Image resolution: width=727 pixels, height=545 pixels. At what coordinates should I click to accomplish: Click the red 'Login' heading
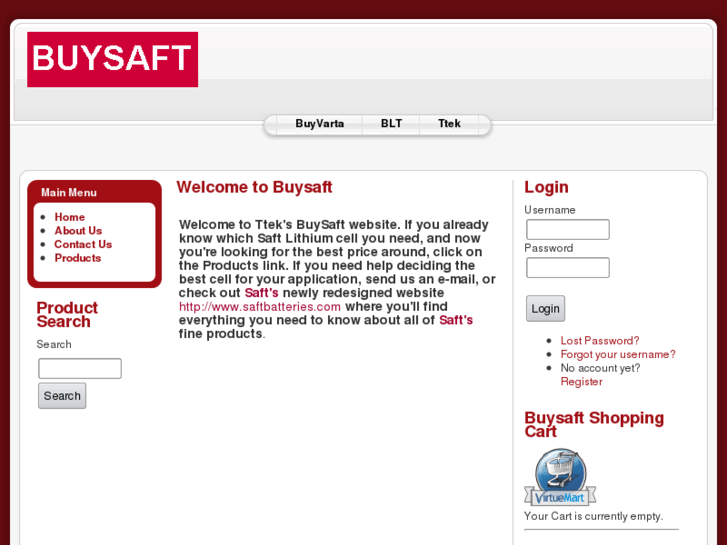[x=546, y=187]
